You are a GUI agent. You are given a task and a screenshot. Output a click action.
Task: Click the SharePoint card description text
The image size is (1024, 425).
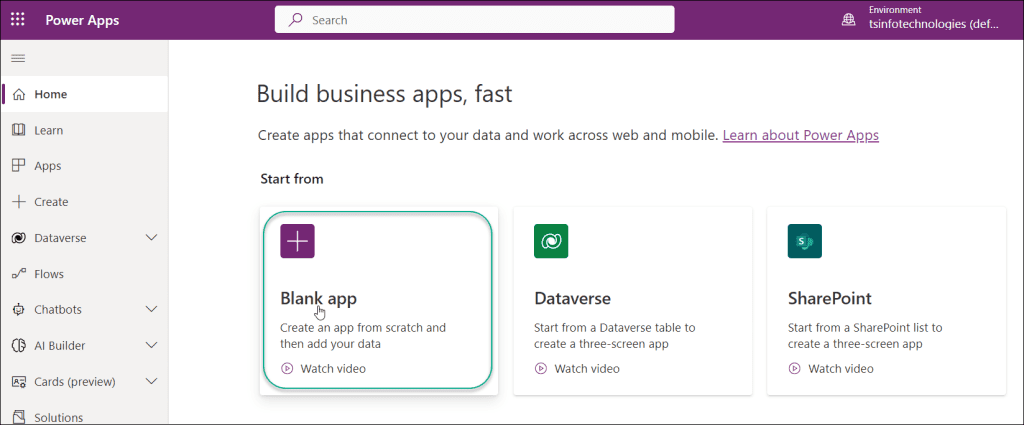coord(865,336)
